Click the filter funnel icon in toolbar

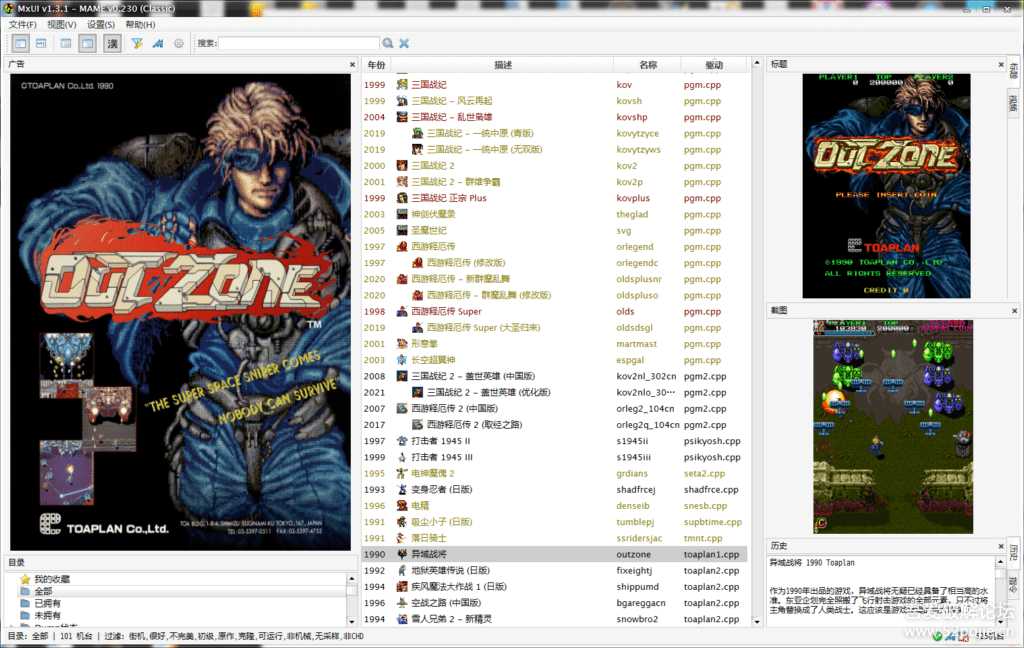point(137,43)
